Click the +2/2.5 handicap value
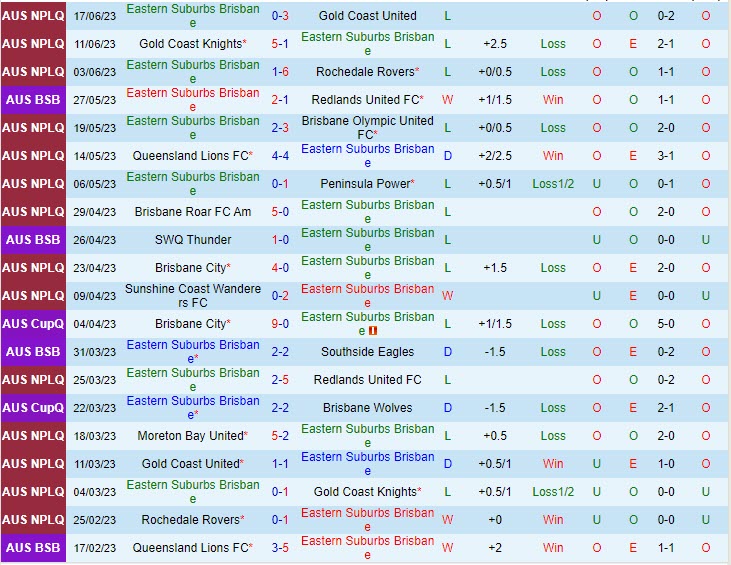Screen dimensions: 731x565 click(495, 156)
